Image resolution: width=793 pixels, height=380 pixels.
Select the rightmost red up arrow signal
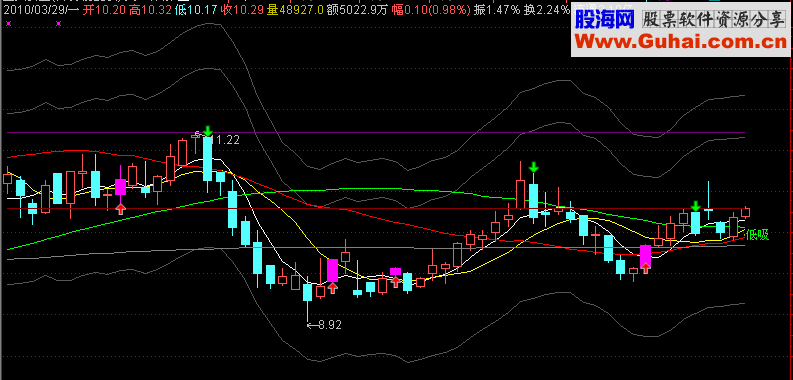[645, 268]
